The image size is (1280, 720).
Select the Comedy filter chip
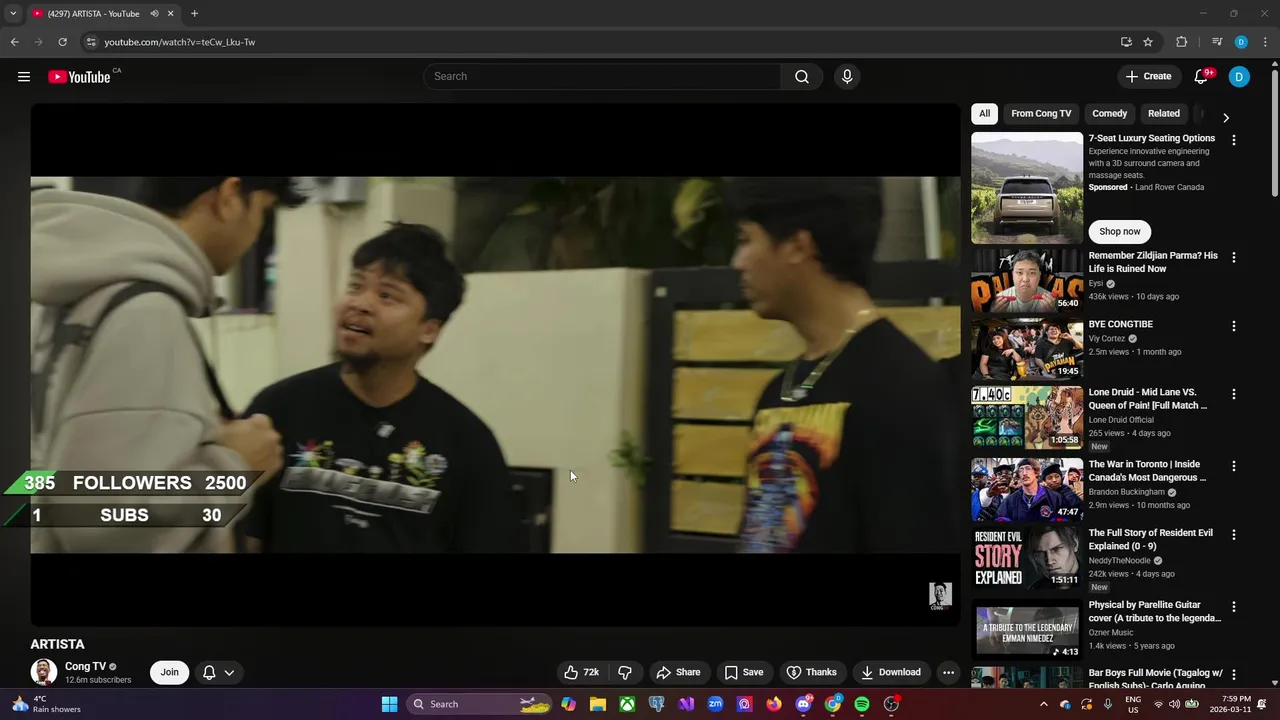1109,114
